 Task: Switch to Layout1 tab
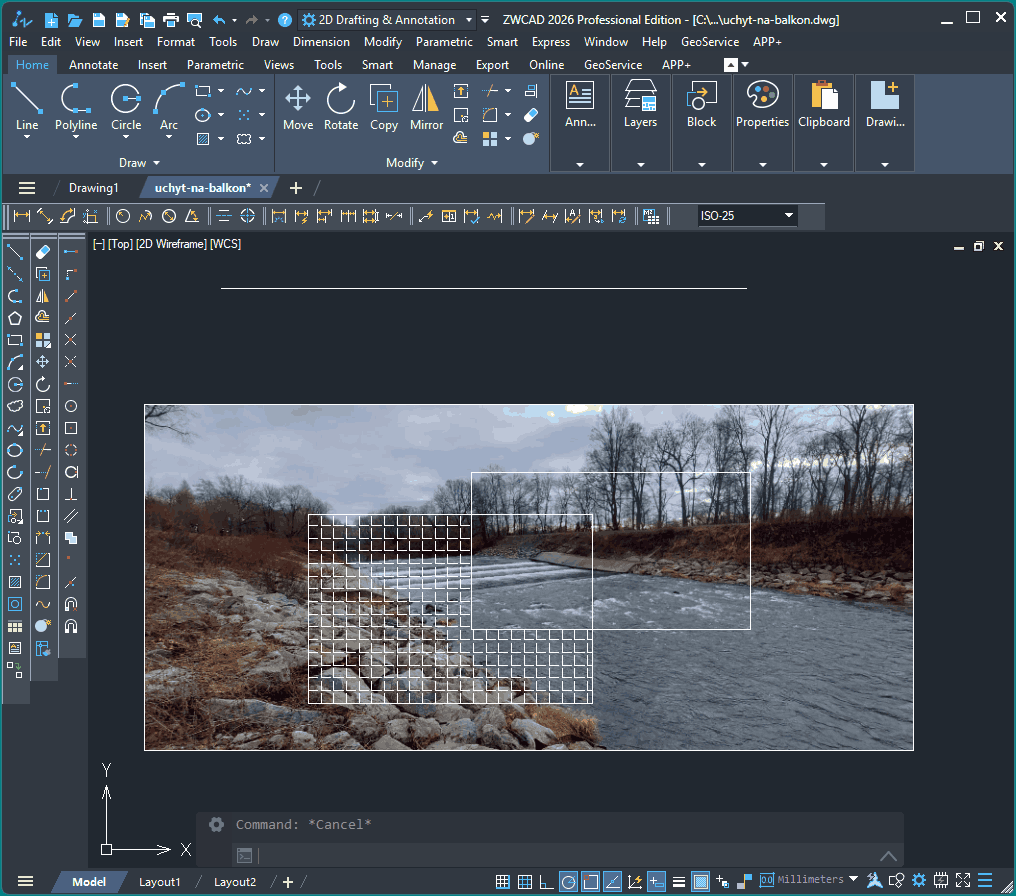[x=159, y=882]
